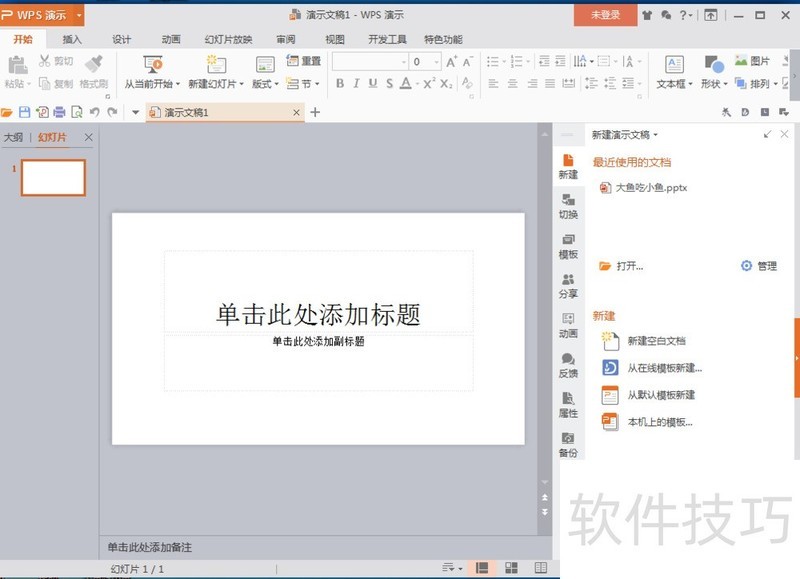Expand the 排列 arrange dropdown
800x579 pixels.
[776, 84]
